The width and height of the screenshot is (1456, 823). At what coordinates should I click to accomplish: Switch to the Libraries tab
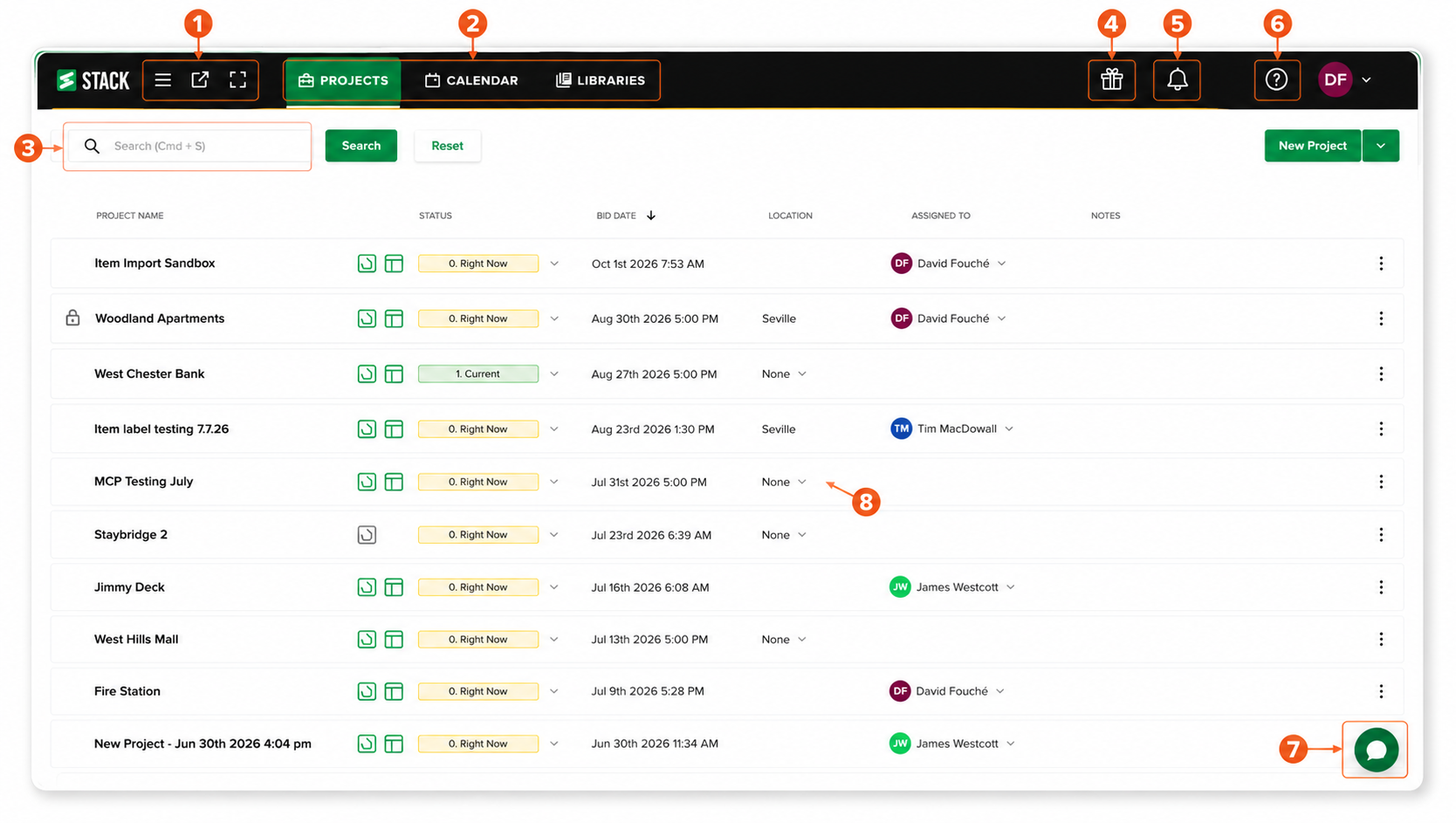pos(601,80)
